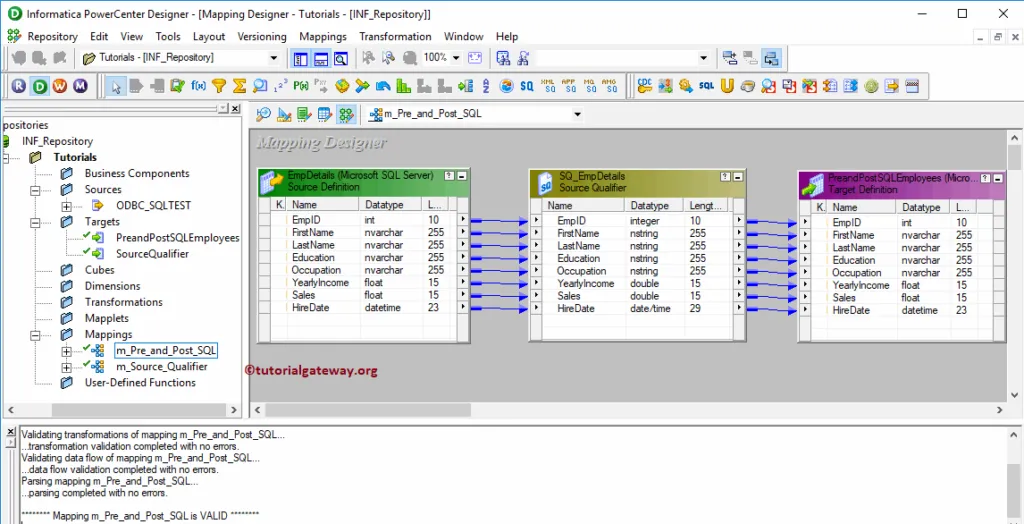Open the zoom percentage 100% dropdown

[x=456, y=58]
